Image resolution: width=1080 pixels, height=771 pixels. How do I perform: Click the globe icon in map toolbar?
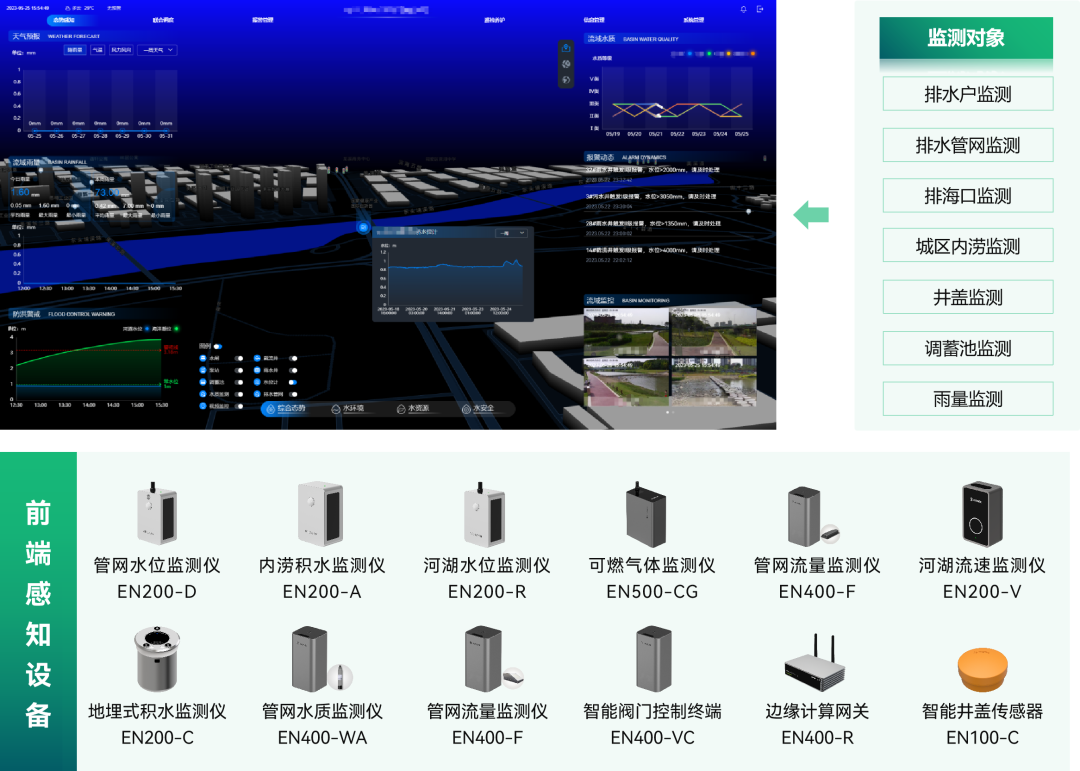point(566,80)
